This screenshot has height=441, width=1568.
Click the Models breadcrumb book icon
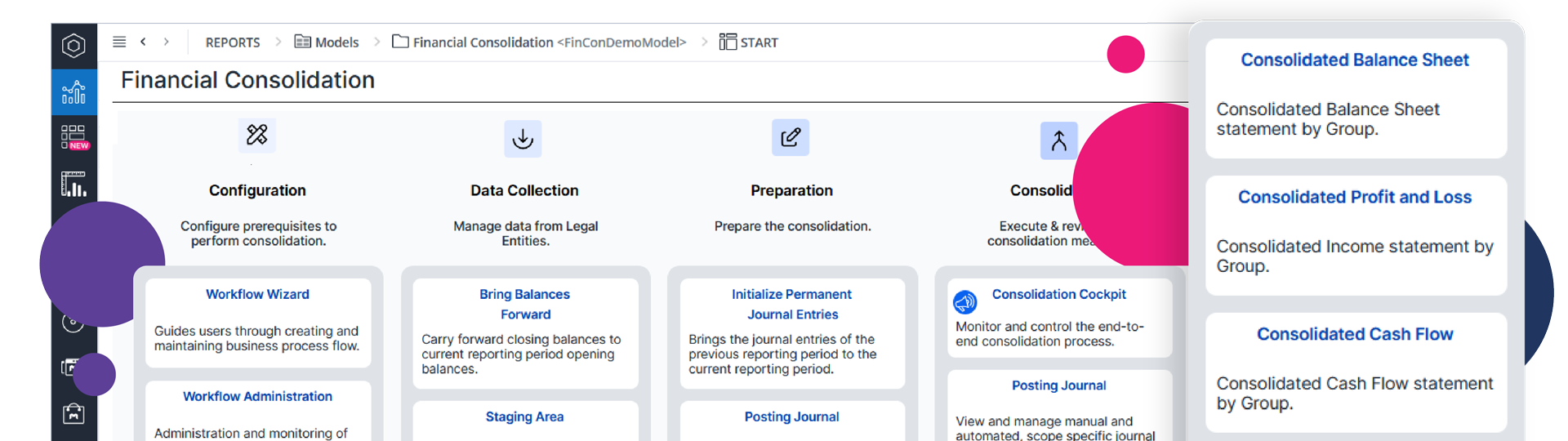(x=303, y=42)
